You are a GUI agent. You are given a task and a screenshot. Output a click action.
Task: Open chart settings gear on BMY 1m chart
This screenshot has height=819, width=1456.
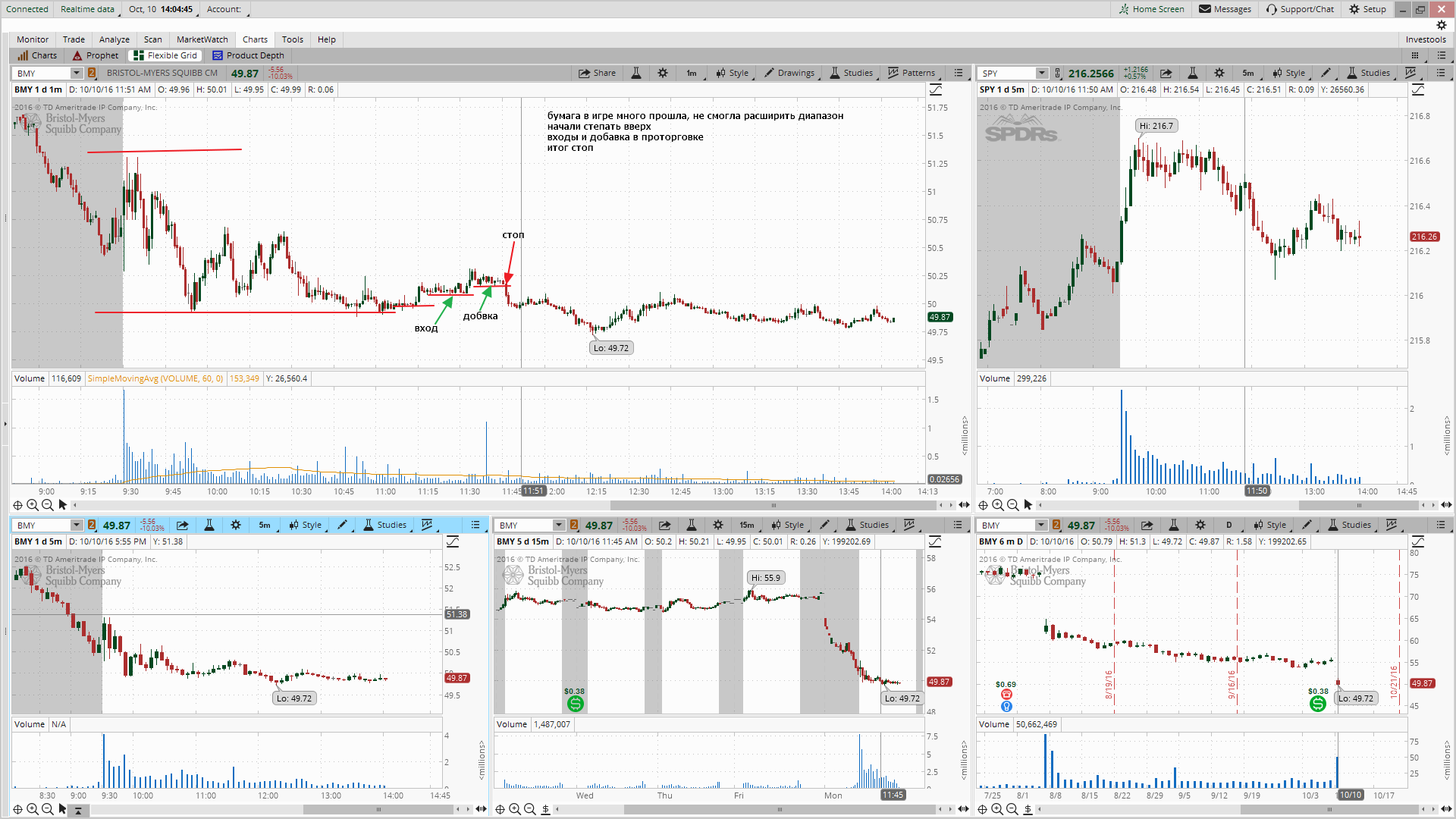point(663,73)
